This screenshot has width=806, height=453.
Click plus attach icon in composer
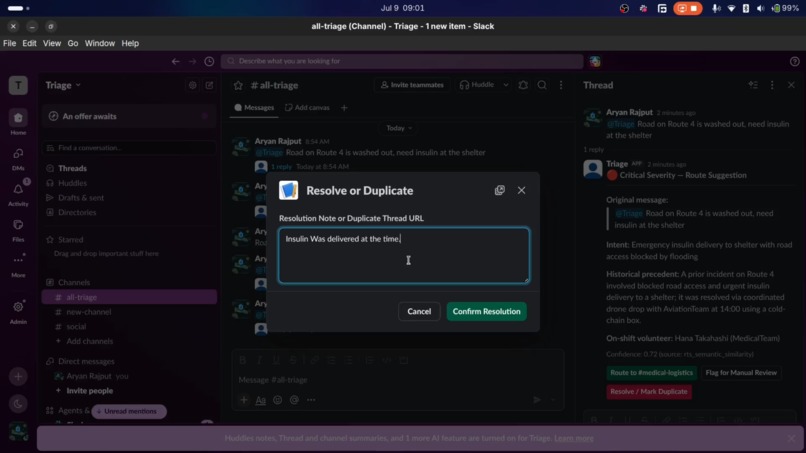click(244, 400)
